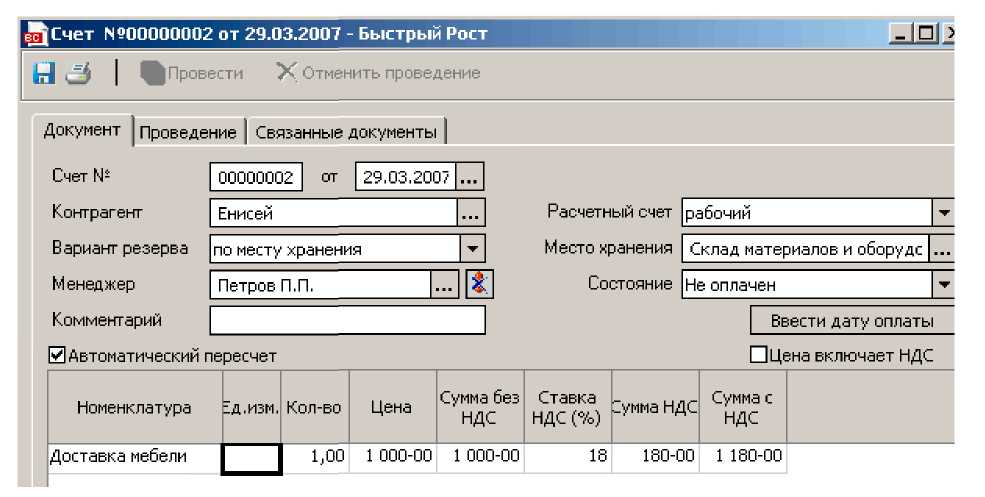Click the Сумма без НДС column header
Screen dimensions: 985x497
480,407
